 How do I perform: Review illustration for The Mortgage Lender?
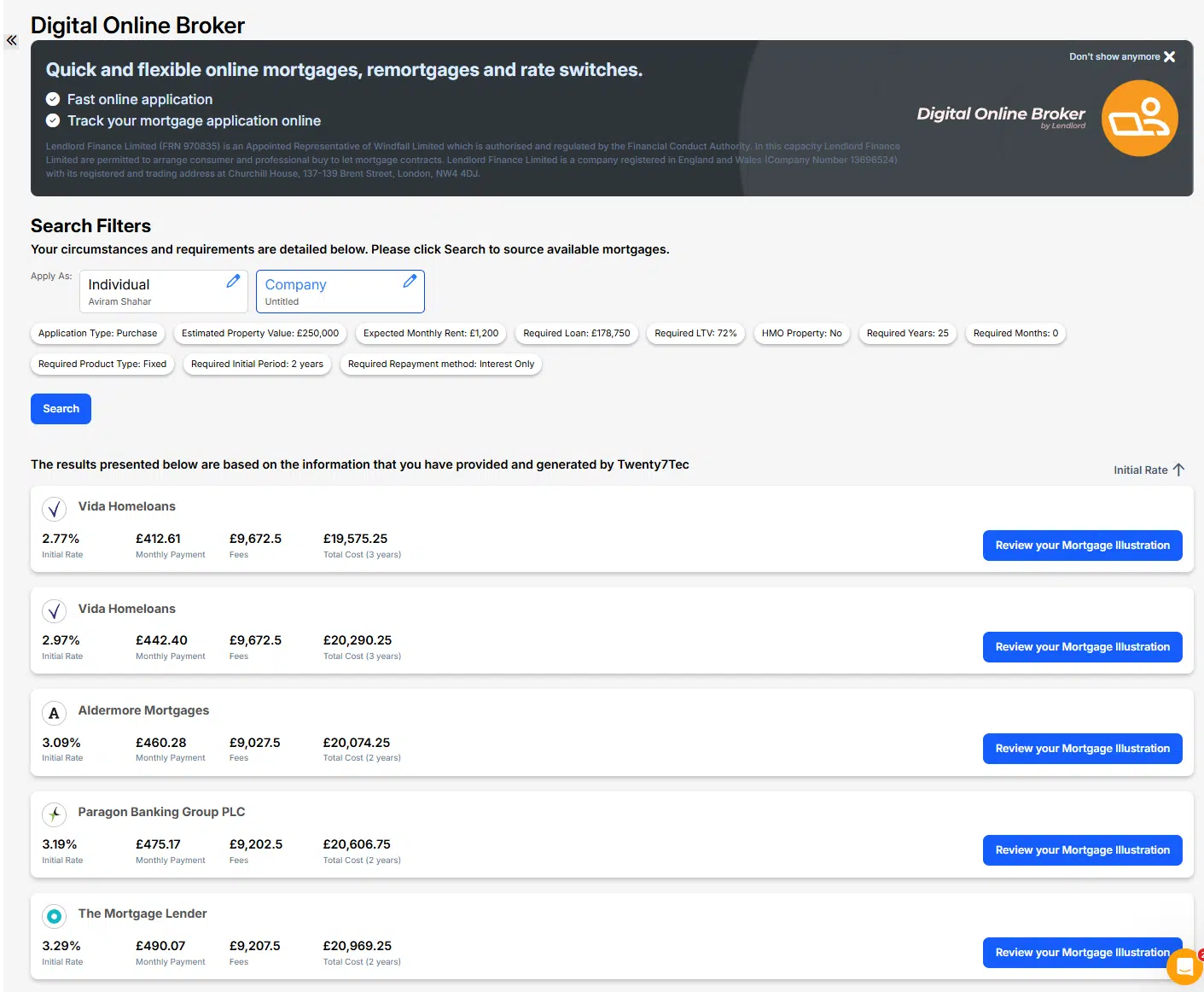(x=1082, y=953)
